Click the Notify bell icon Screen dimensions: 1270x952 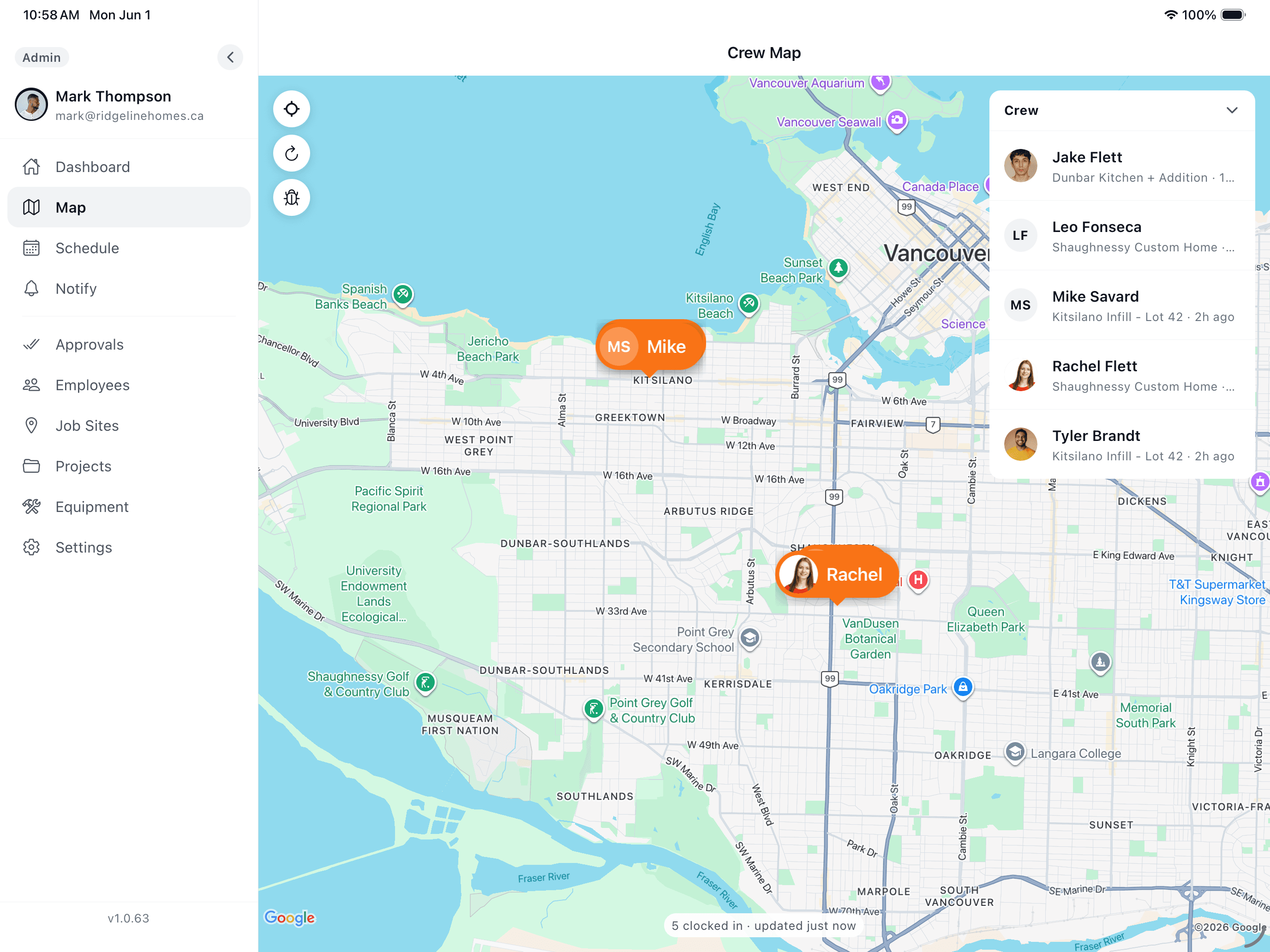point(31,289)
